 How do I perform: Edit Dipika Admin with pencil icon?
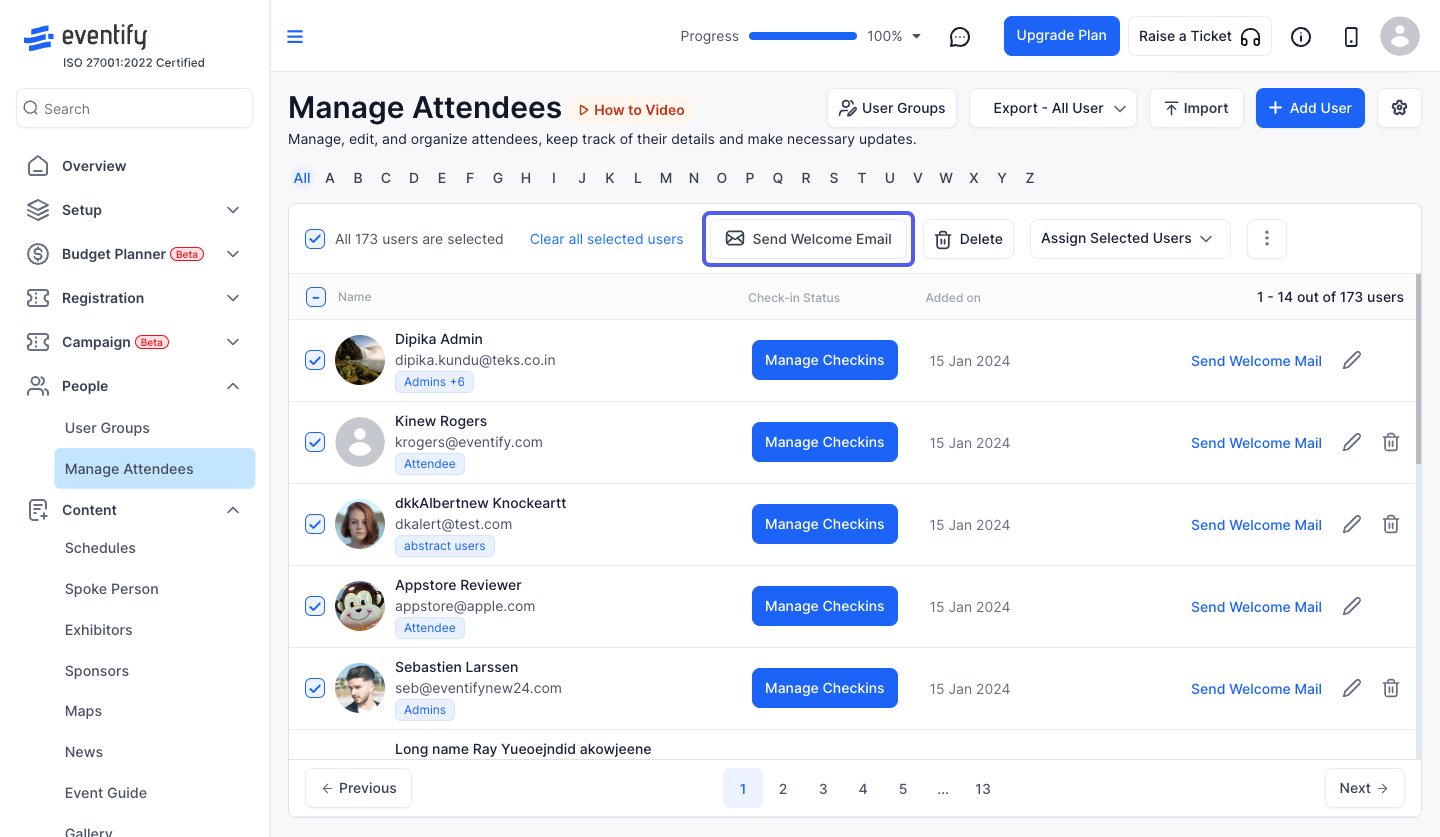[1352, 360]
